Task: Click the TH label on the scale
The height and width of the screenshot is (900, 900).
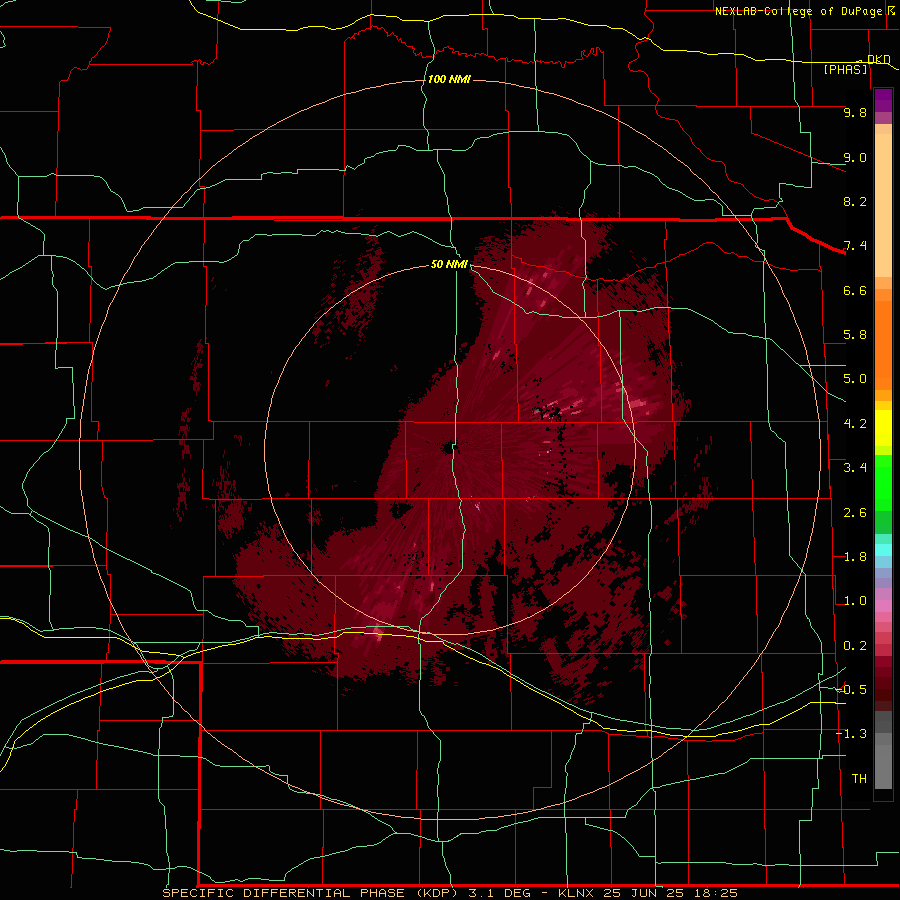Action: pos(859,778)
